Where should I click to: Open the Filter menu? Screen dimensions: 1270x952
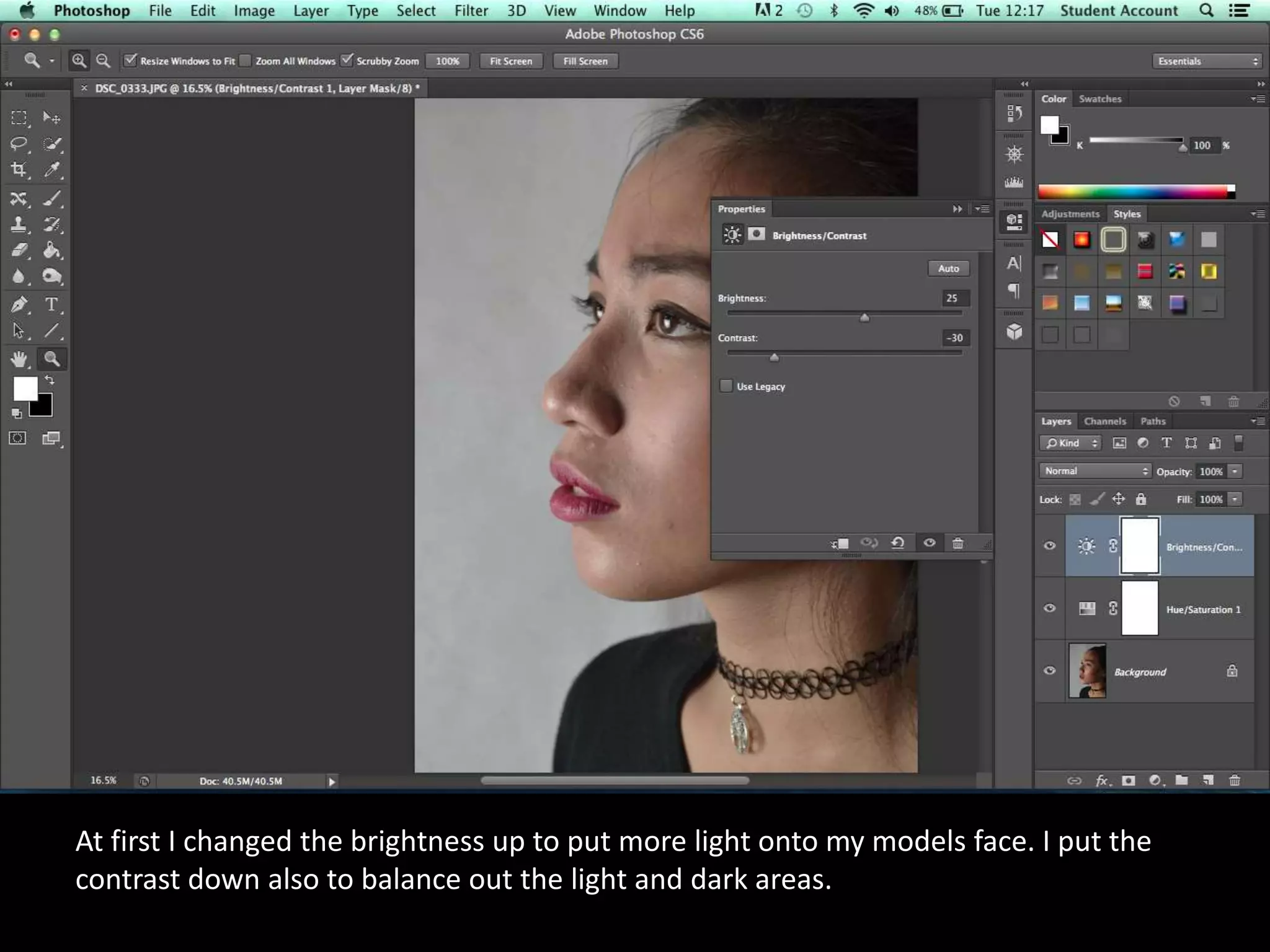click(x=471, y=11)
